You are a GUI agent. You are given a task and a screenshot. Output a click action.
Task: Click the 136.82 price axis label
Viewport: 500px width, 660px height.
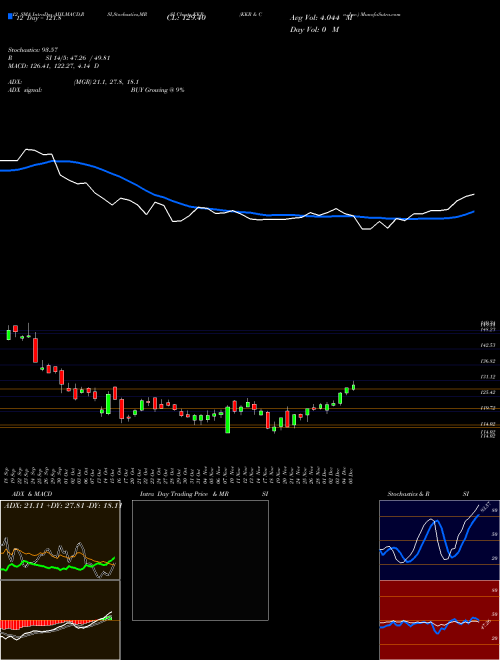point(487,361)
